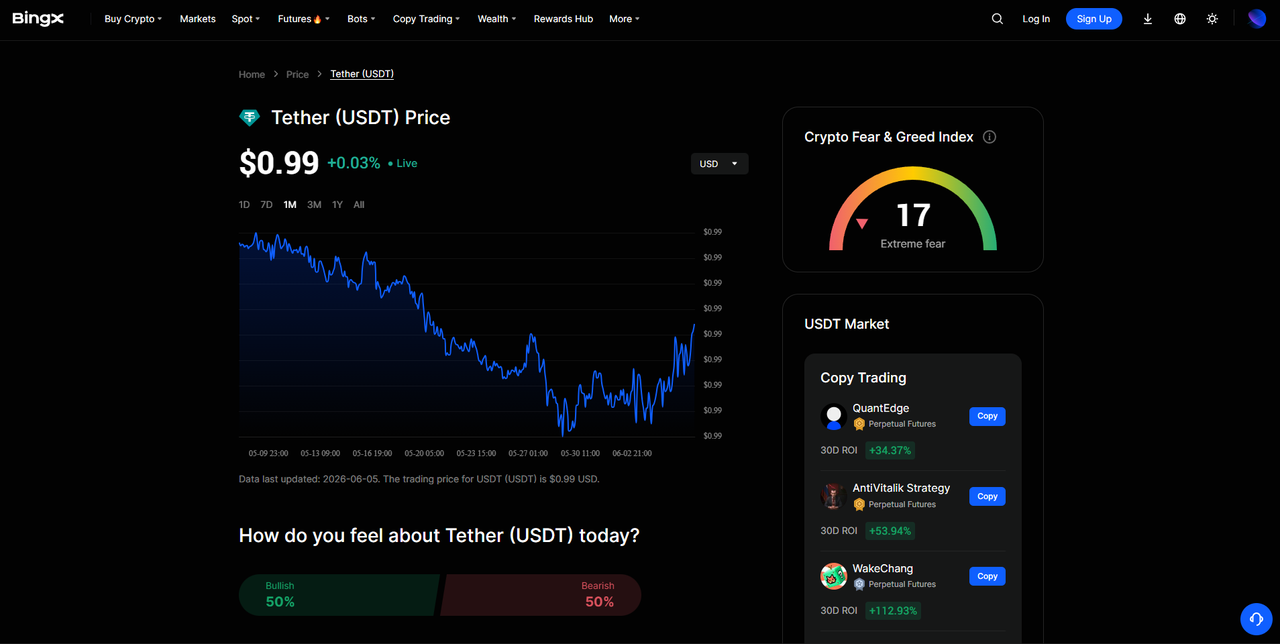Select the All chart range
Screen dimensions: 1280x644
click(x=359, y=205)
